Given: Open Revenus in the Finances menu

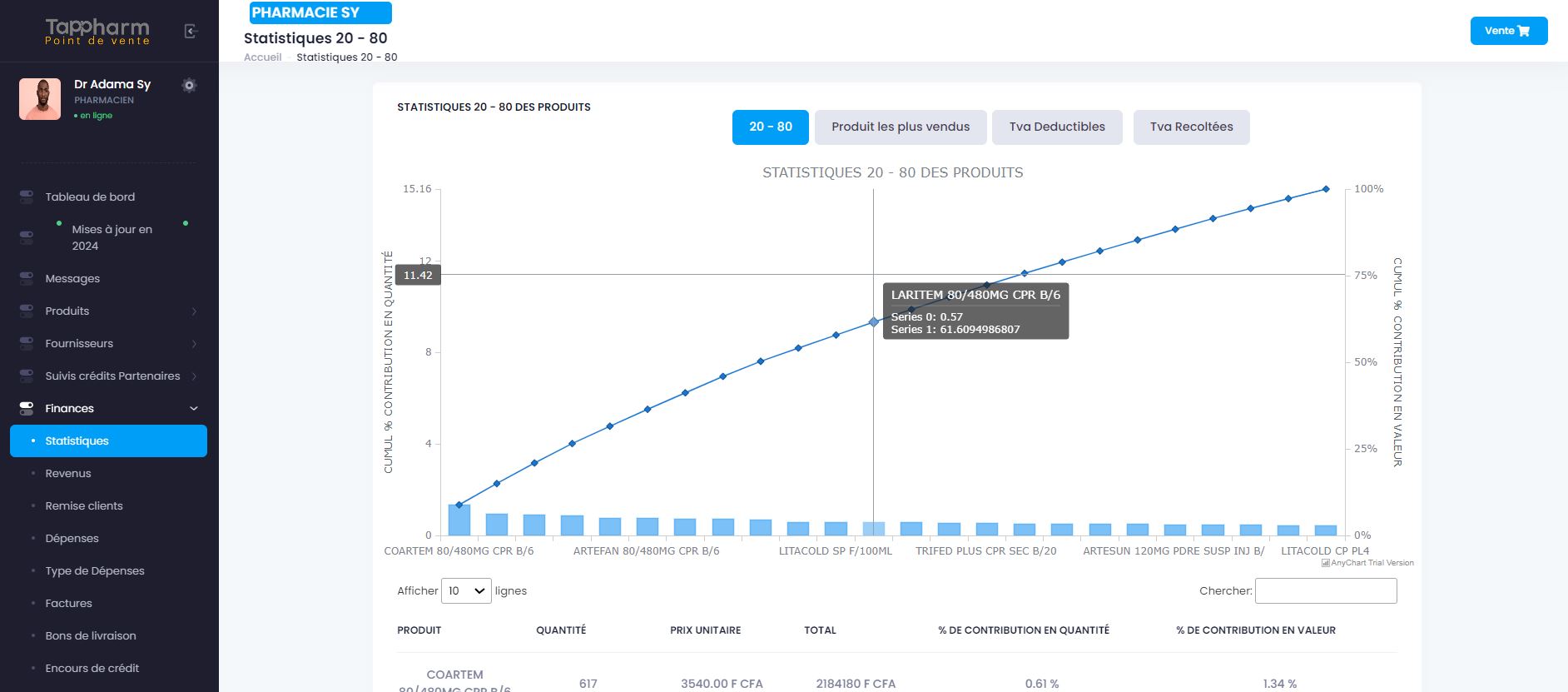Looking at the screenshot, I should tap(68, 473).
